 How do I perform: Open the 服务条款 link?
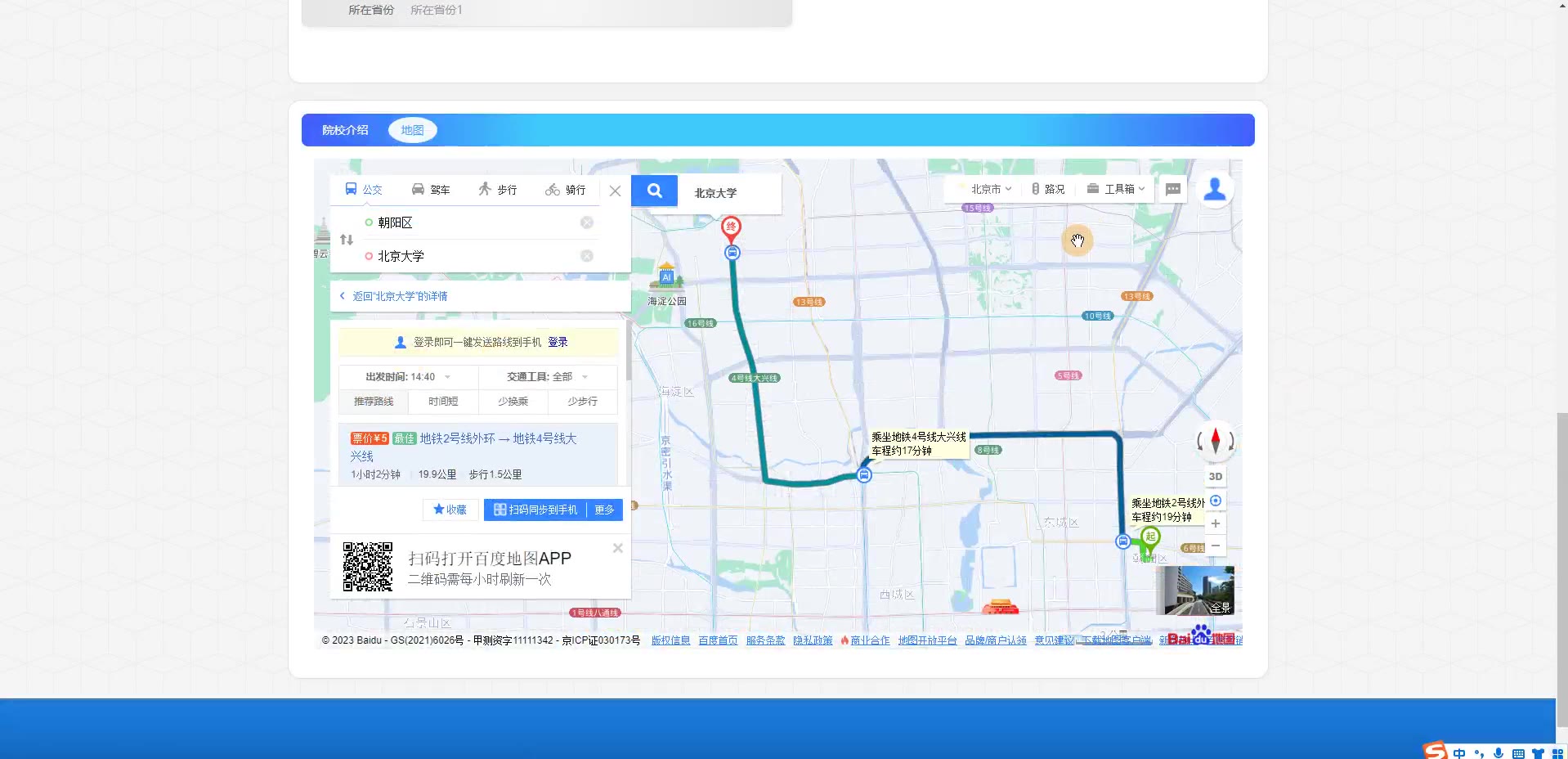[765, 640]
